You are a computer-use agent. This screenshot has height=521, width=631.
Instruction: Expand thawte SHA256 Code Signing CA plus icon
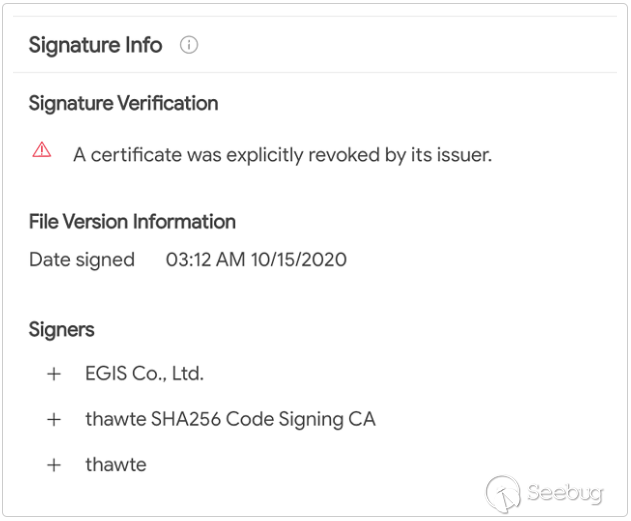coord(54,420)
